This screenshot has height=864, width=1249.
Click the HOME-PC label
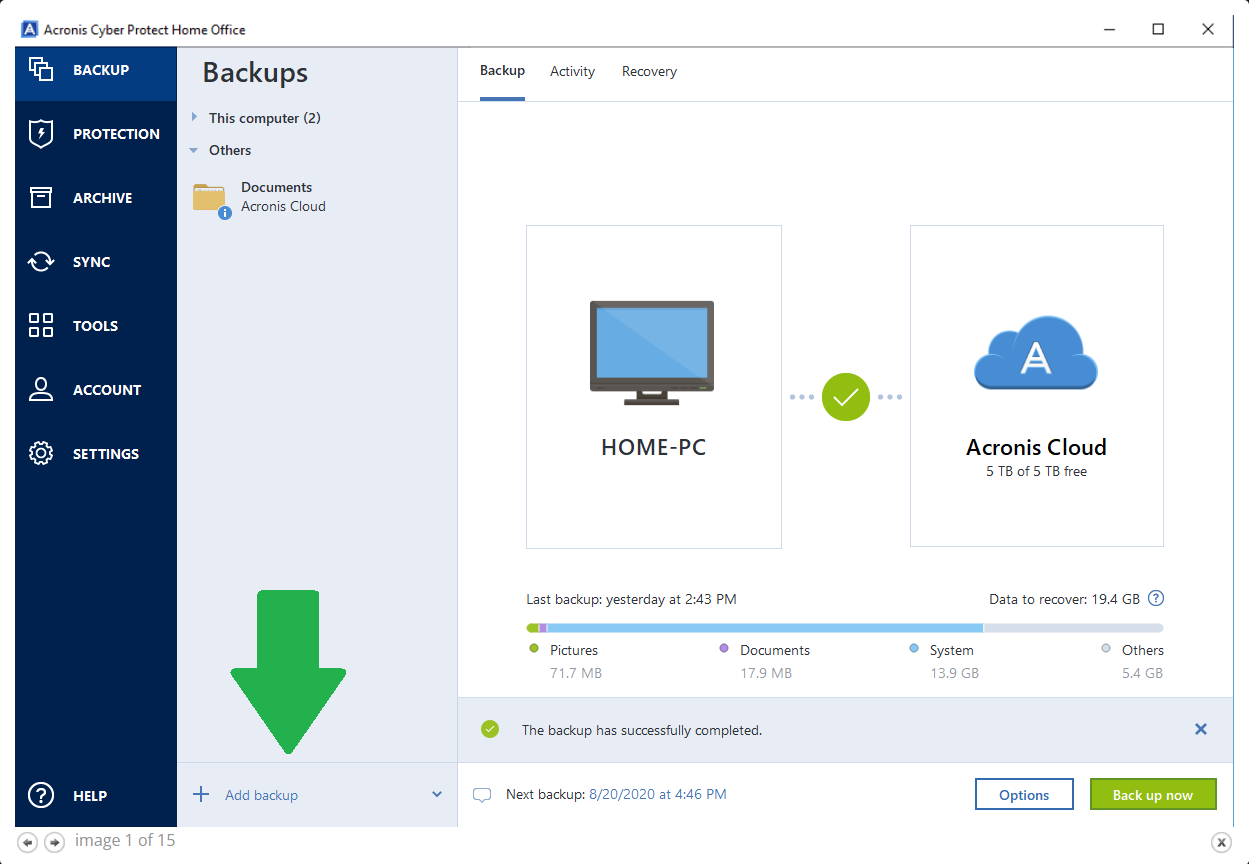(x=653, y=447)
